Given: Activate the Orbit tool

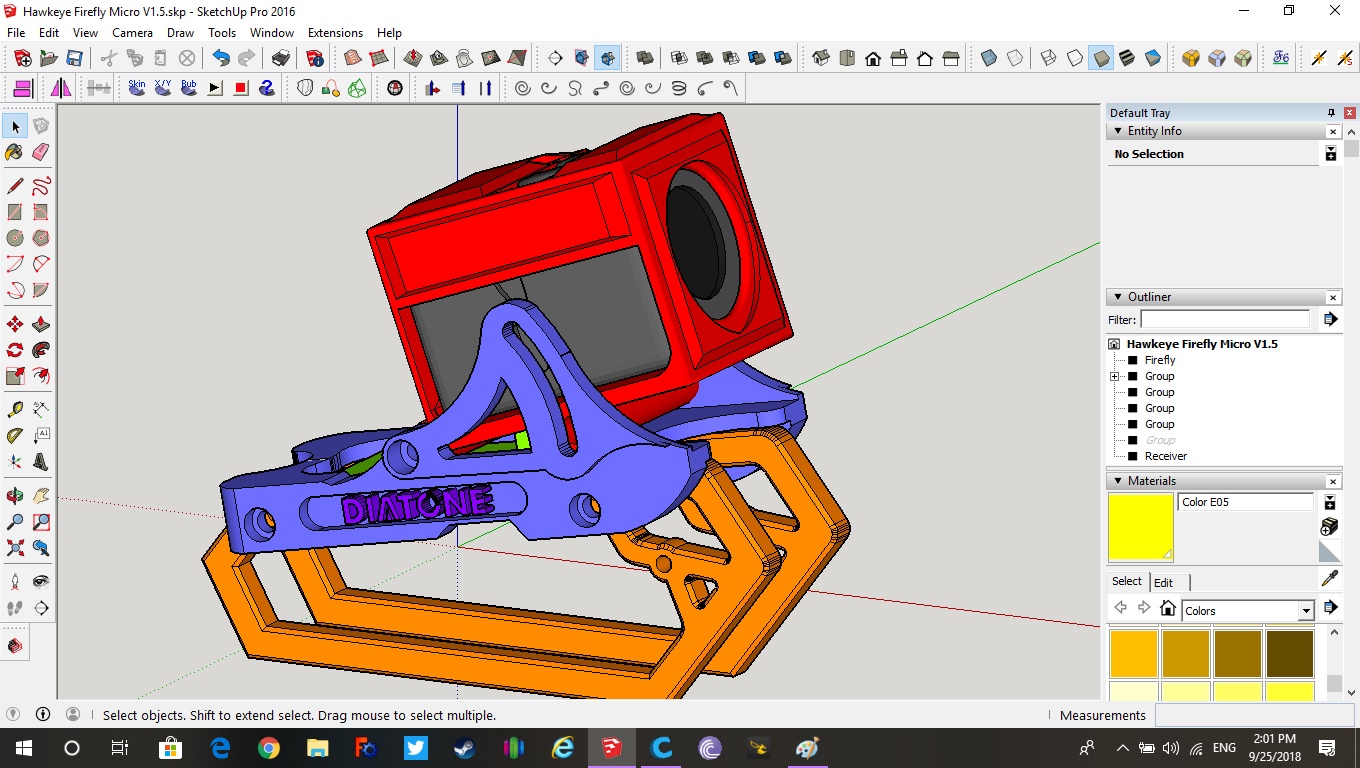Looking at the screenshot, I should pyautogui.click(x=15, y=496).
